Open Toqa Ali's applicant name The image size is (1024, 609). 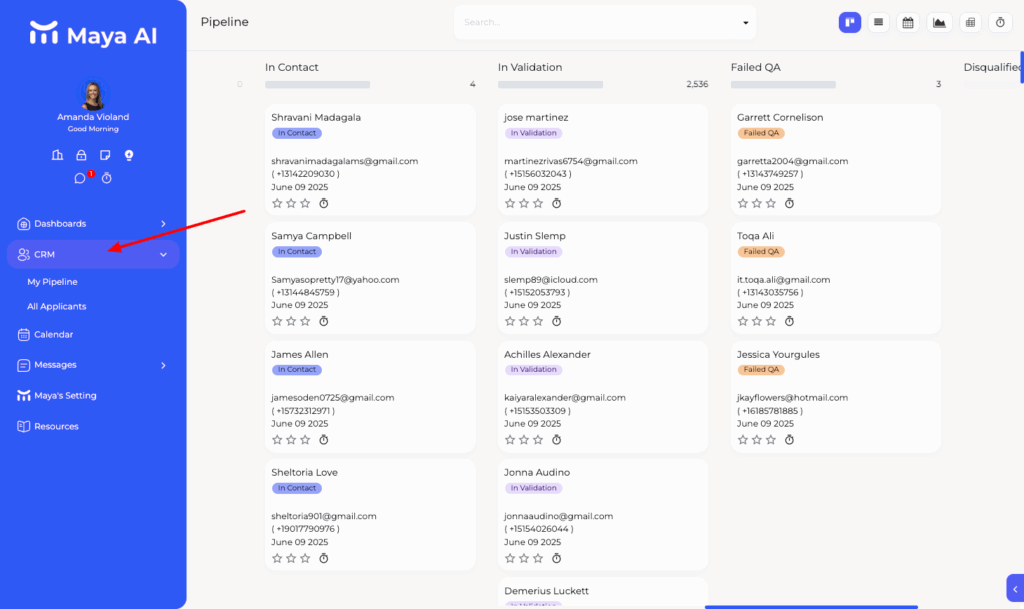point(756,236)
